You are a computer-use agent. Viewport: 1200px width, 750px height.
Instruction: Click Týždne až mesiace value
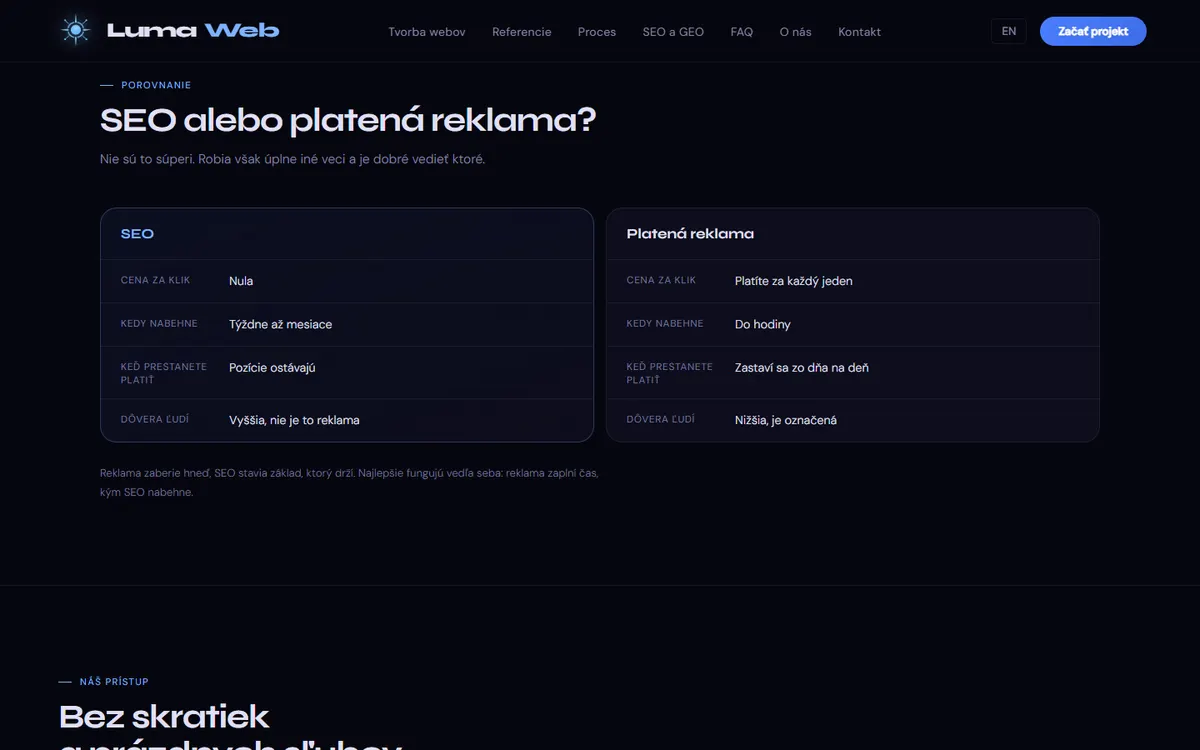[281, 324]
